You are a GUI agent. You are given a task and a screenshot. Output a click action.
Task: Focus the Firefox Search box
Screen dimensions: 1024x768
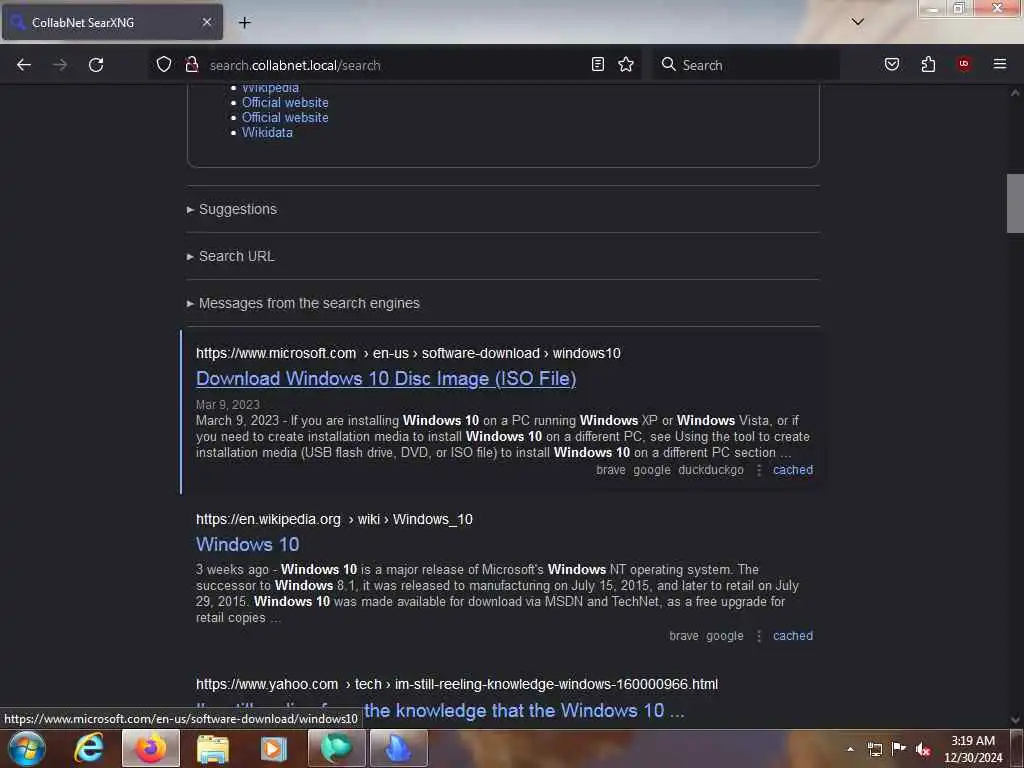746,65
